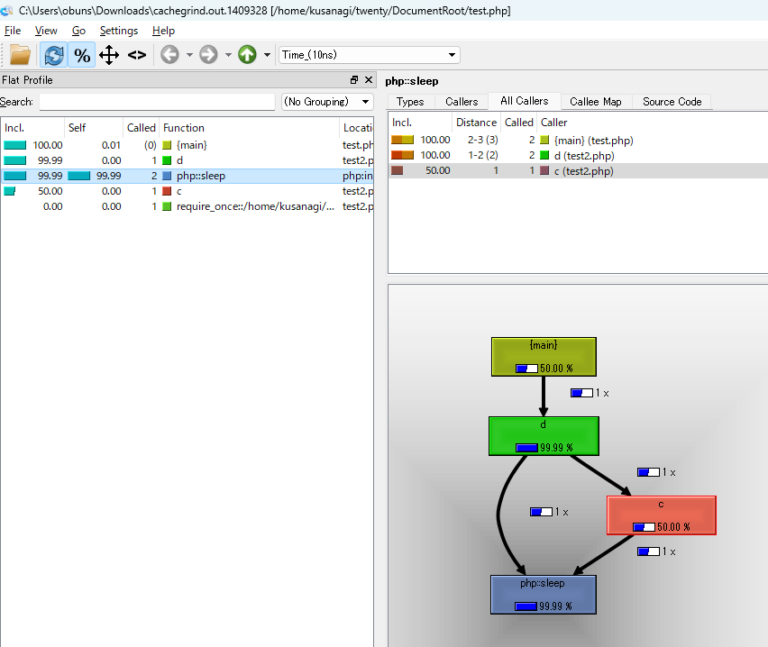This screenshot has height=647, width=768.
Task: Click the green Up arrow icon
Action: point(247,55)
